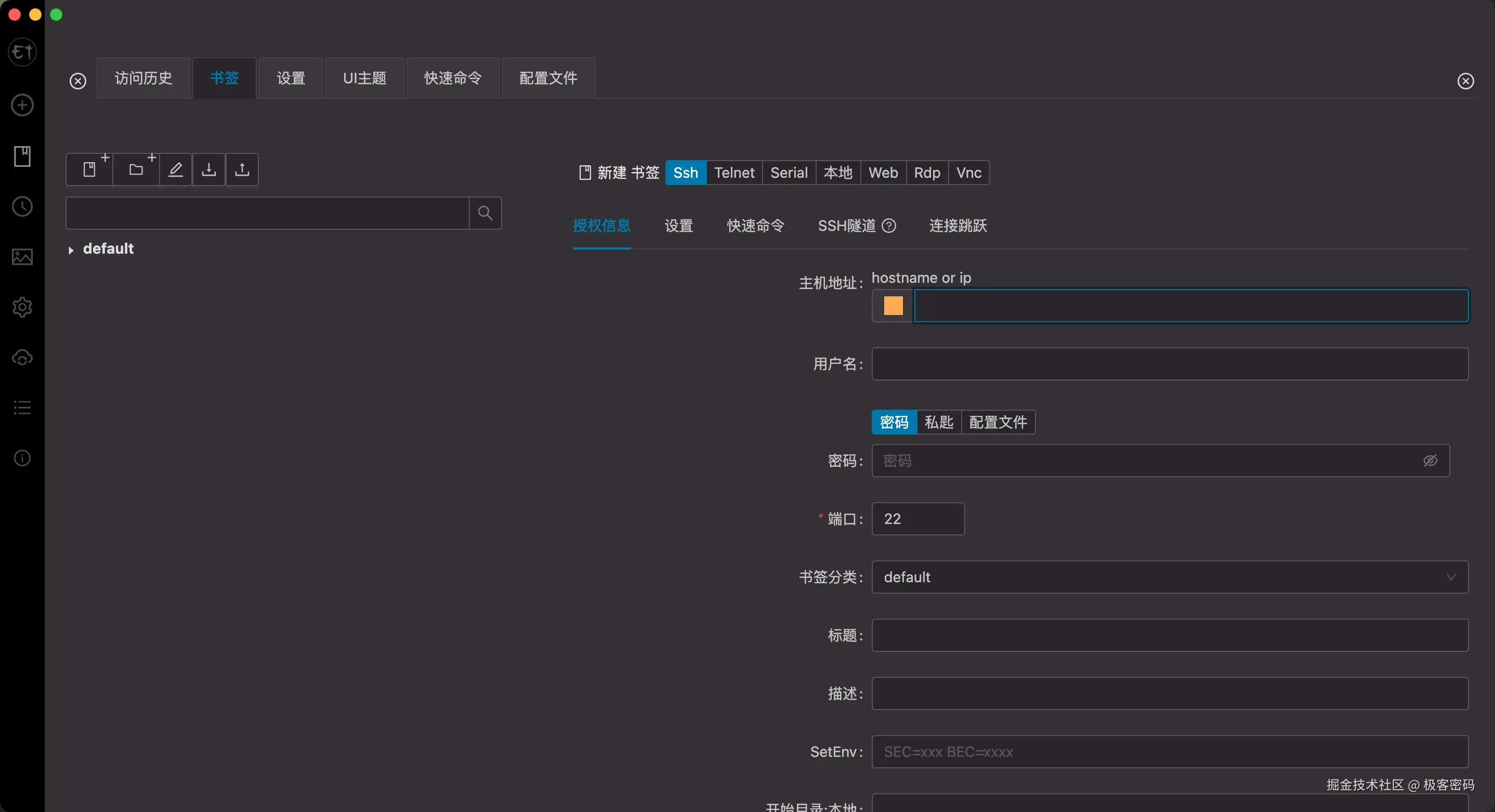Open the 连接跳跃 tab
The image size is (1495, 812).
point(958,226)
